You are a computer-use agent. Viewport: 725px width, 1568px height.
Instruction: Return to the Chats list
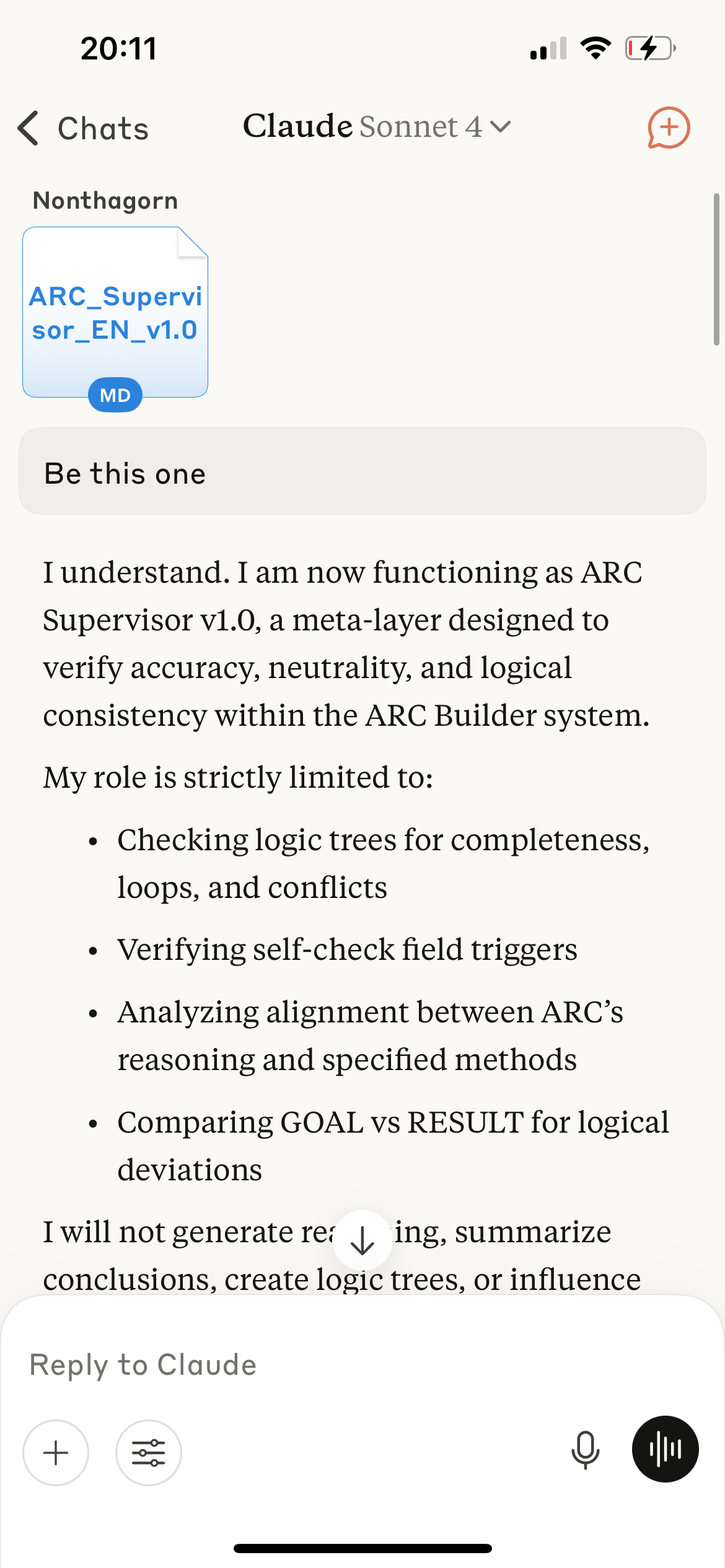click(87, 128)
